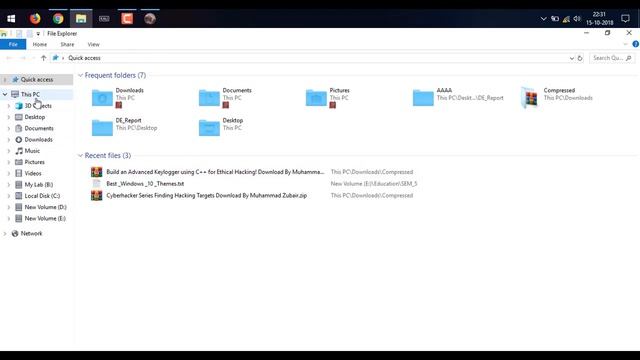Select the Compressed folder icon
The height and width of the screenshot is (360, 640).
pos(530,98)
